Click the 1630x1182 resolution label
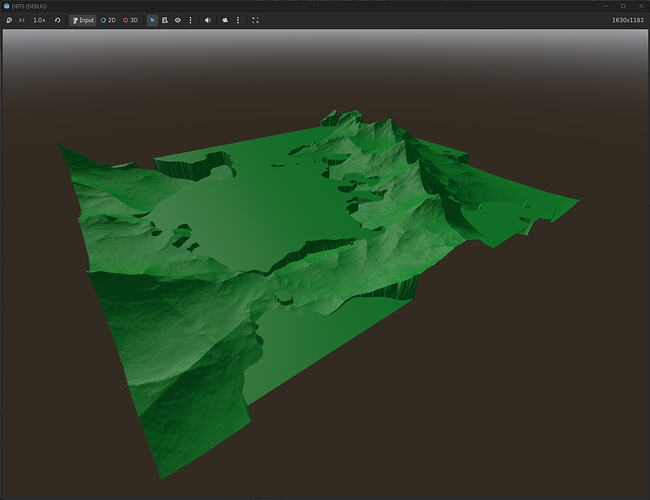The height and width of the screenshot is (500, 650). point(628,20)
